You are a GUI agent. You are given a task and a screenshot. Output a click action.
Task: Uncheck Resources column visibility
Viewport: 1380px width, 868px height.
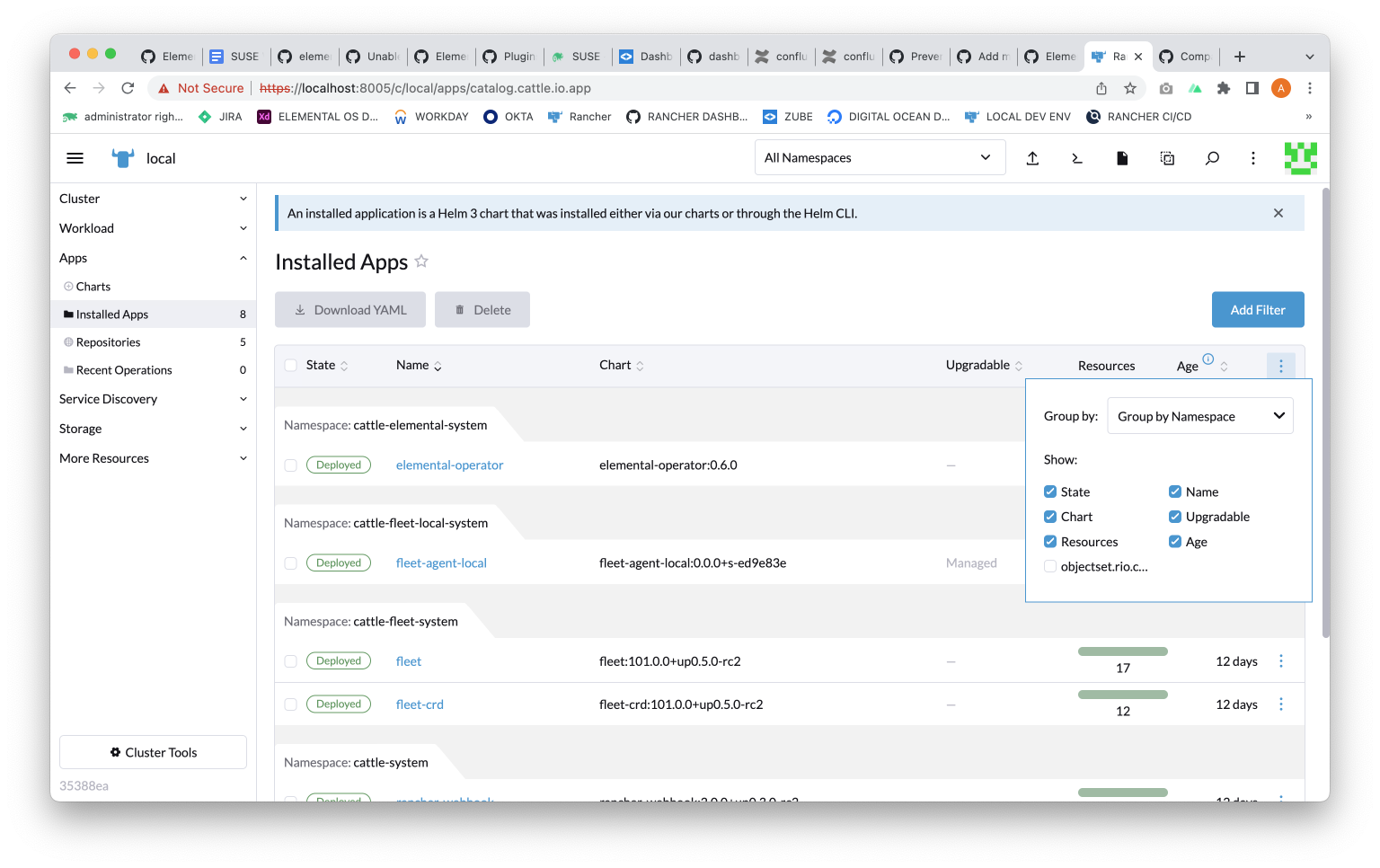(1050, 542)
